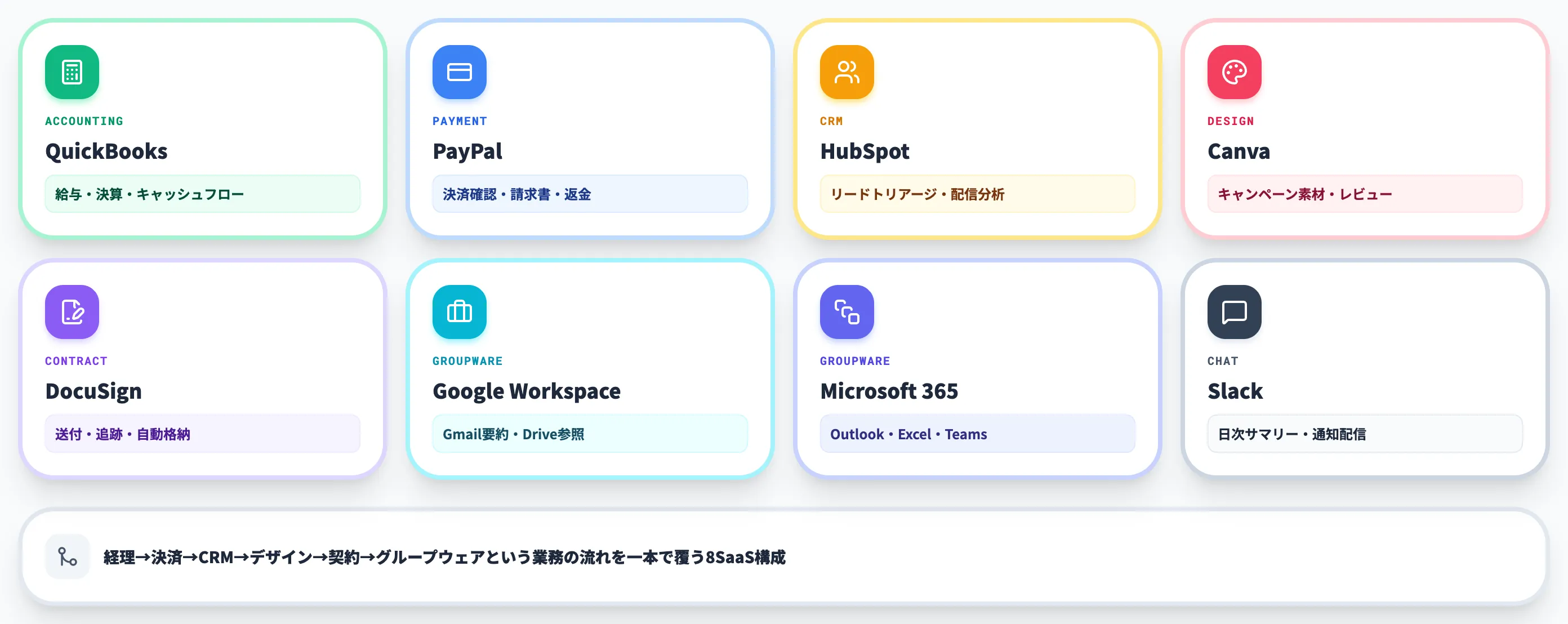This screenshot has width=1568, height=624.
Task: Click the purple DocuSign document-pen icon
Action: pos(72,311)
